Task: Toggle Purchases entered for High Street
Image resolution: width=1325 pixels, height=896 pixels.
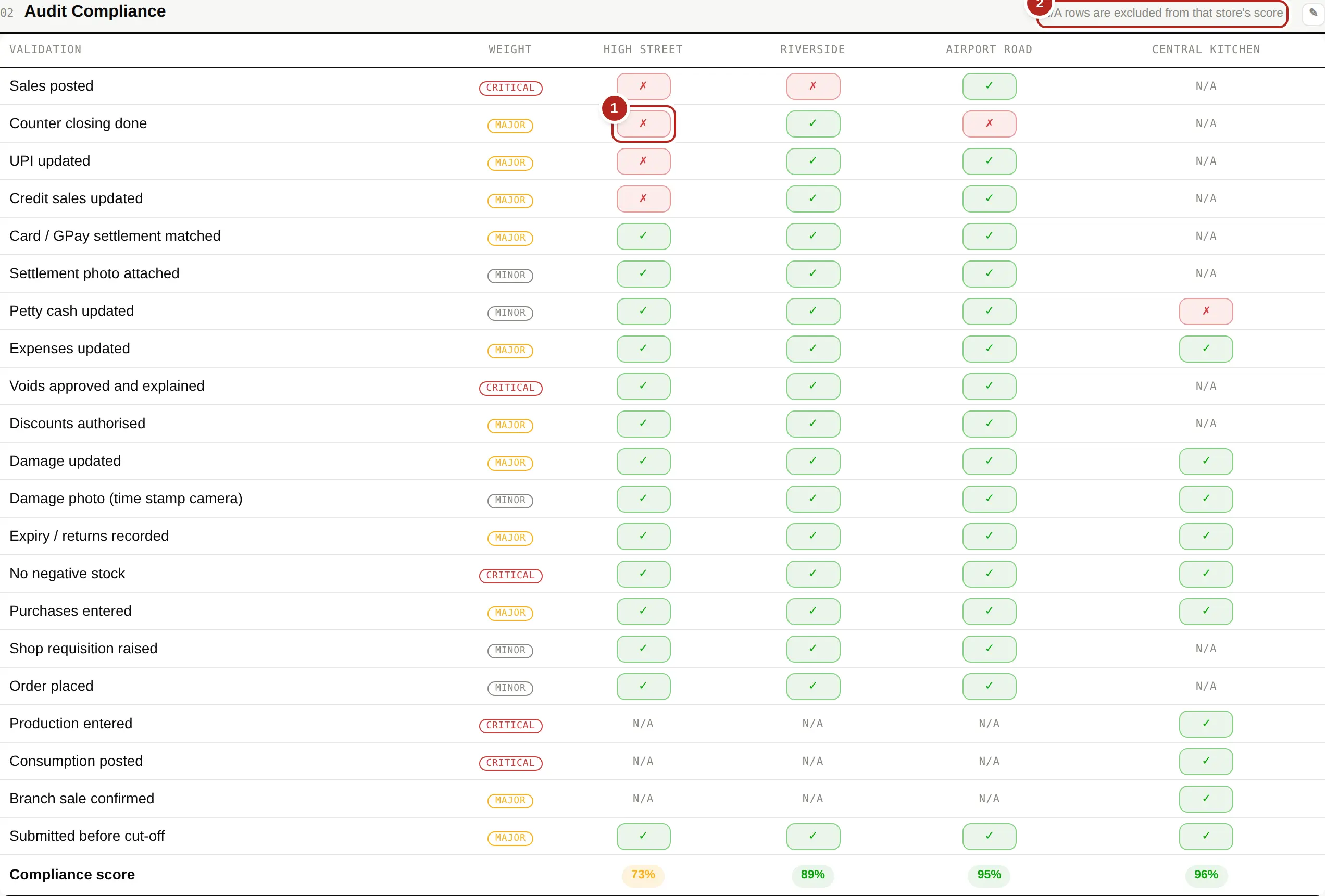Action: (x=643, y=612)
